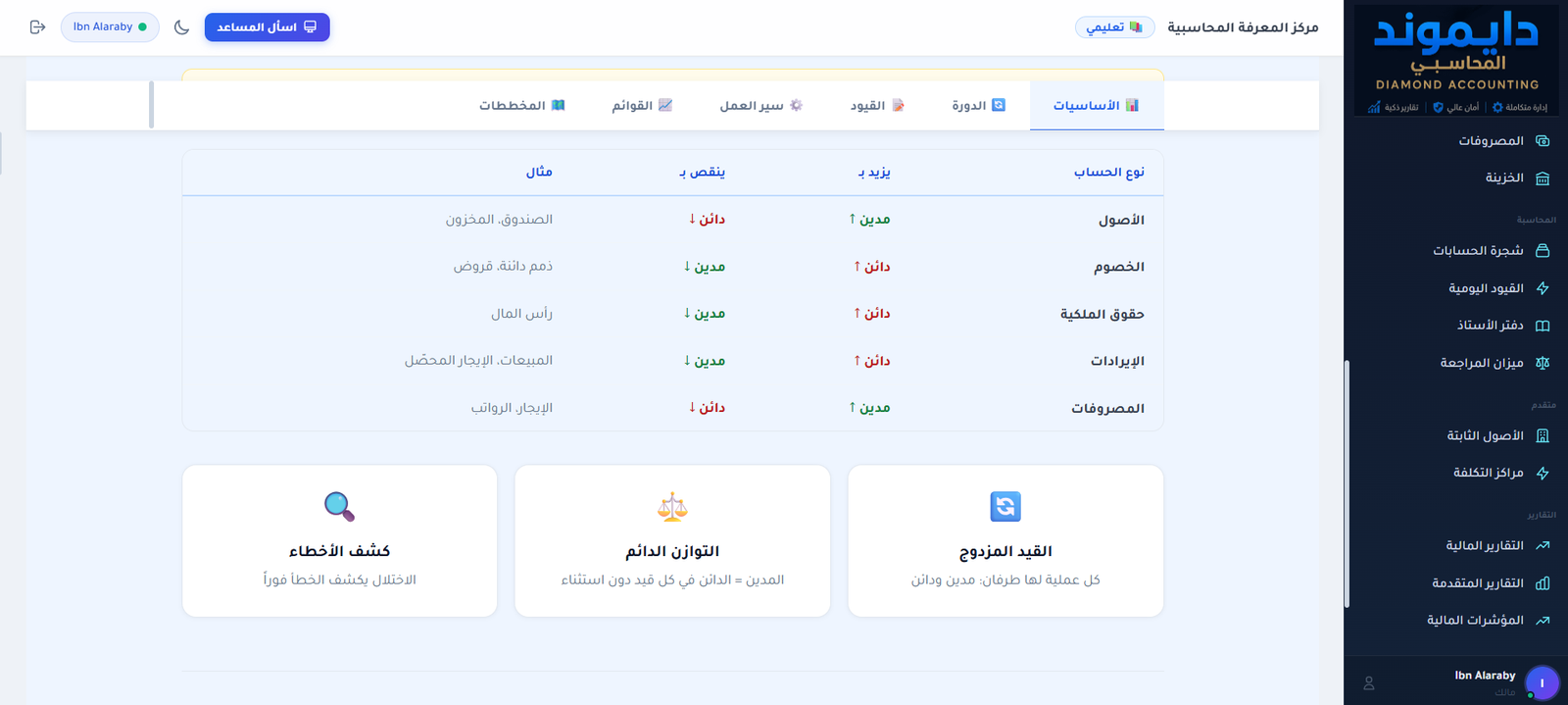This screenshot has width=1568, height=705.
Task: Click the bank icon beside الخزينة
Action: tap(1543, 178)
